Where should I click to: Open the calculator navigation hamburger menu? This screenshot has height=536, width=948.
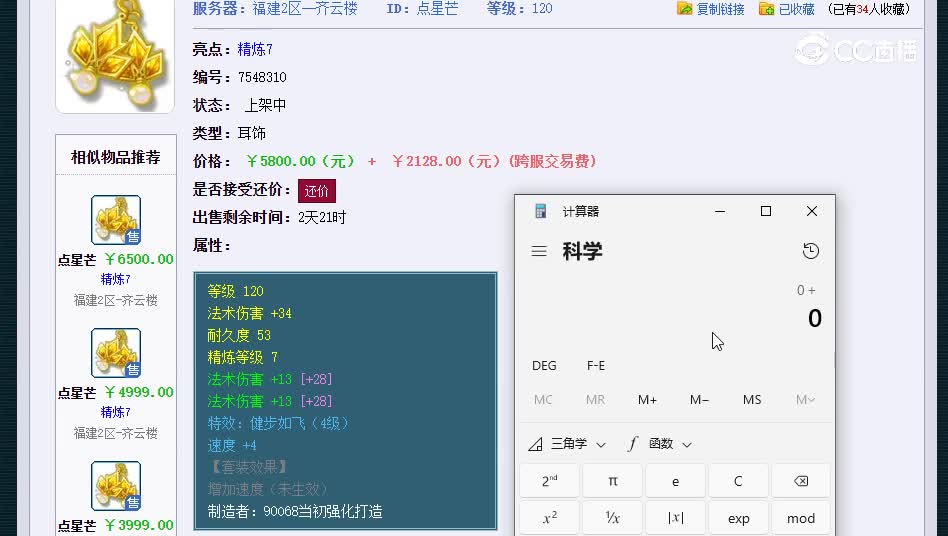(539, 251)
